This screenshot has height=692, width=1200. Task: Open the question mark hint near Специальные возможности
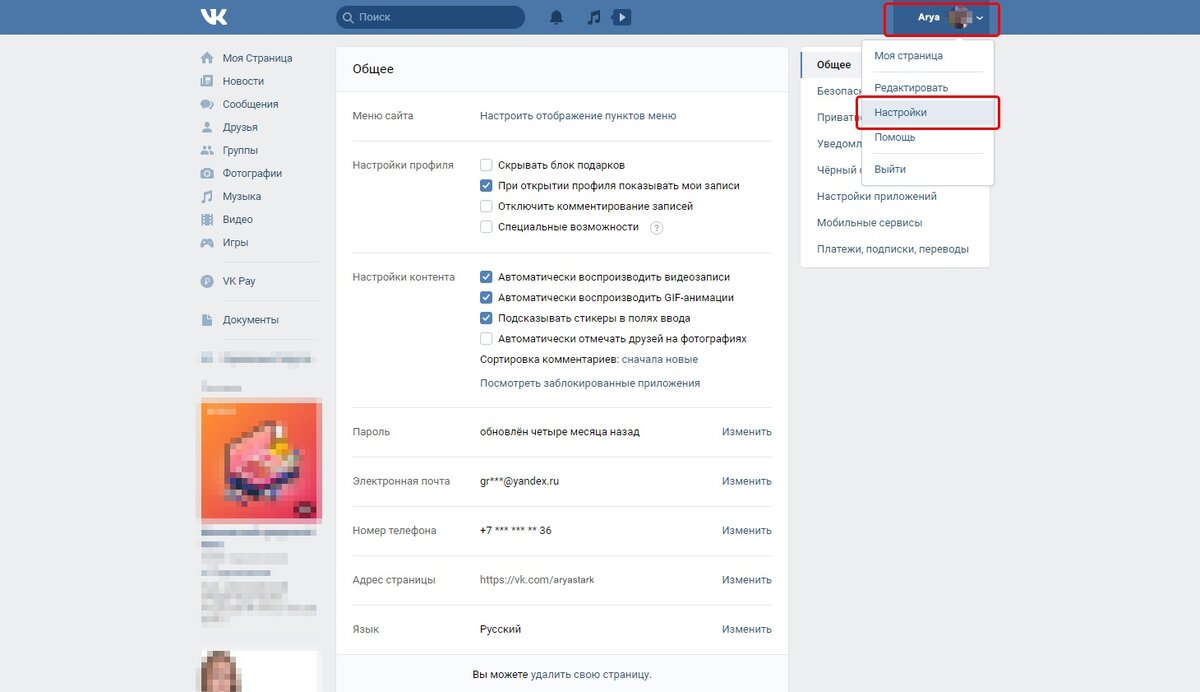coord(658,227)
